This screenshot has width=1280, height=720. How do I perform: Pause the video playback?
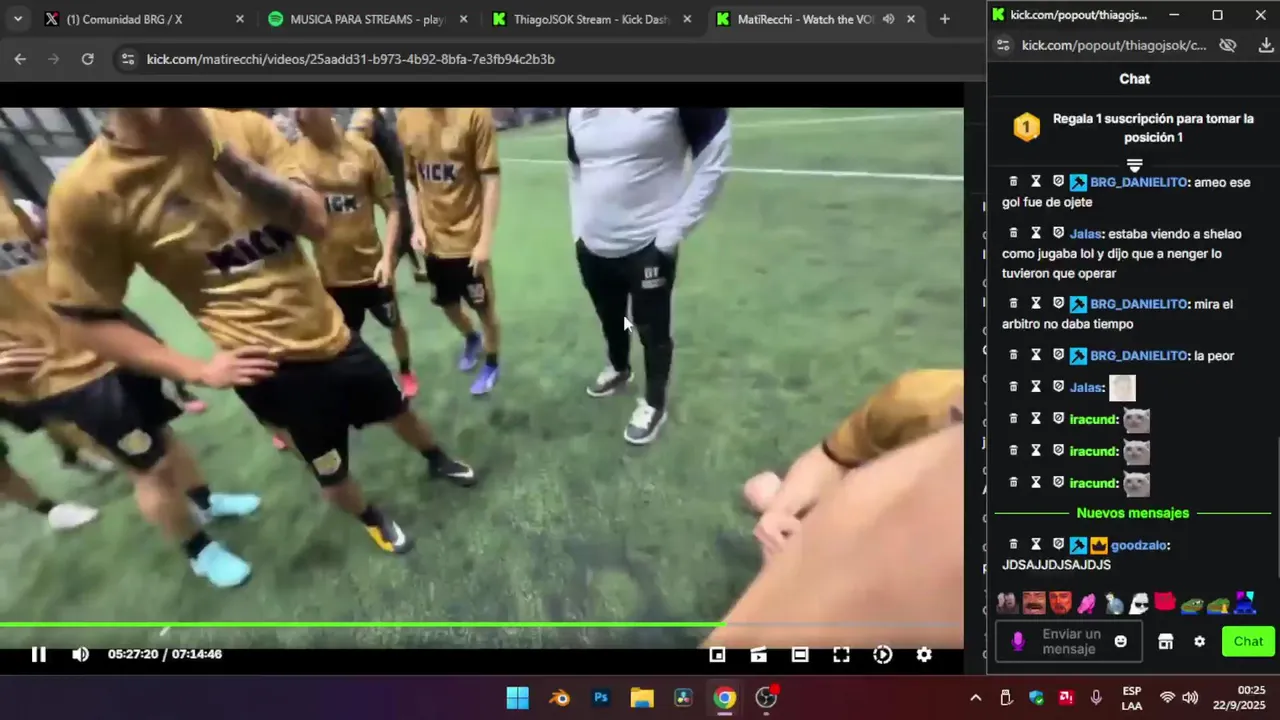pyautogui.click(x=38, y=654)
